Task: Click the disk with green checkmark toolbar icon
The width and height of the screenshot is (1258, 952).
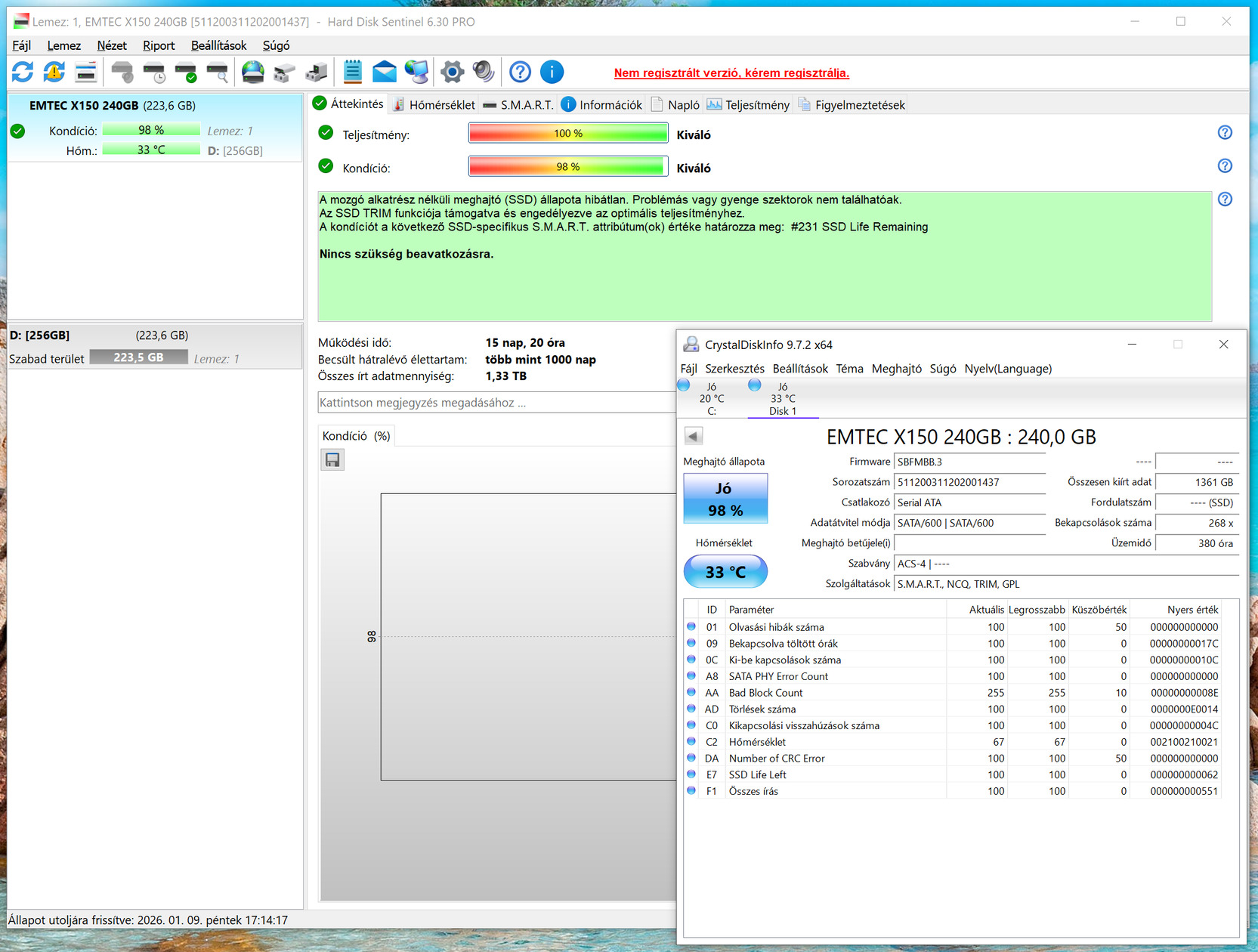Action: [186, 73]
